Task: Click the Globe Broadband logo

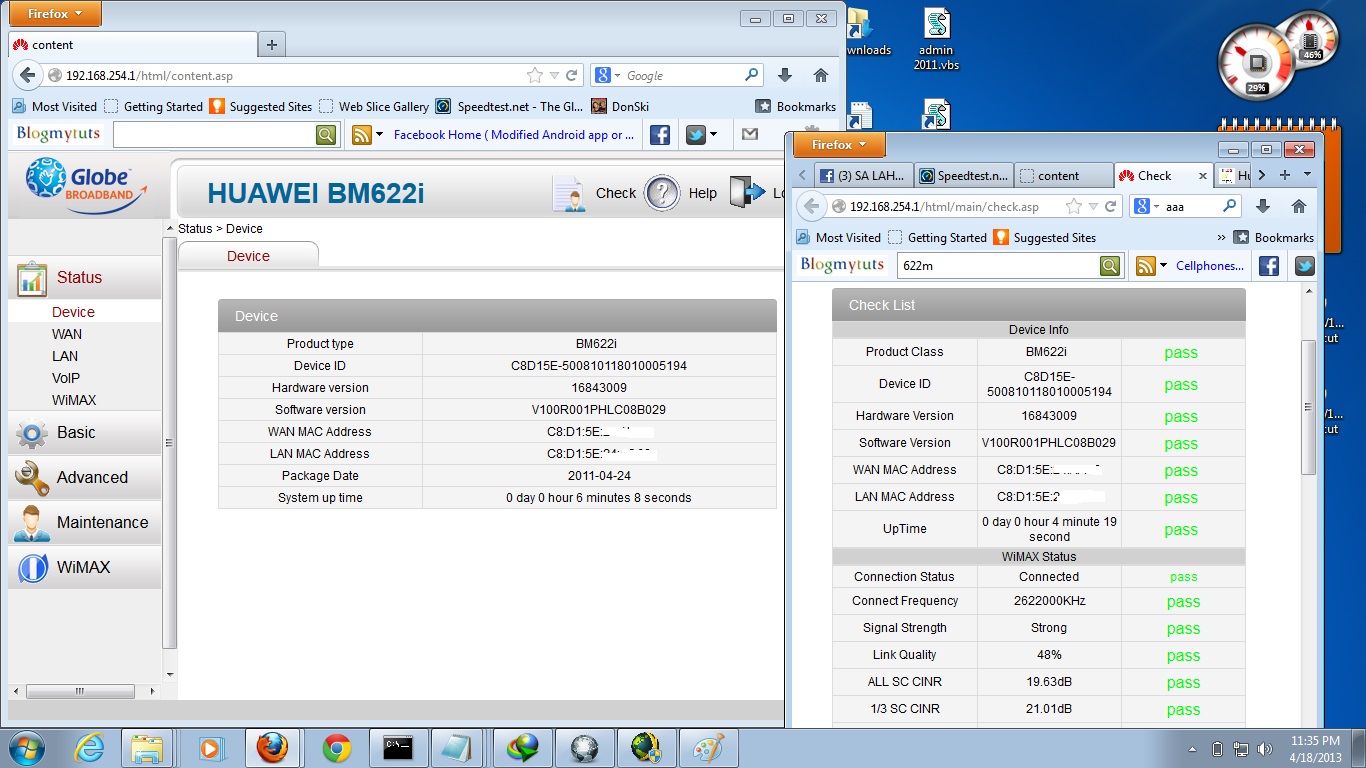Action: (86, 187)
